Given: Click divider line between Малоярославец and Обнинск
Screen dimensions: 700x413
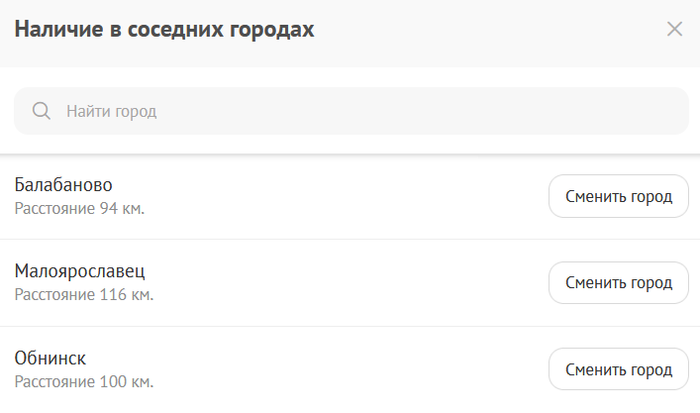Looking at the screenshot, I should pos(350,326).
